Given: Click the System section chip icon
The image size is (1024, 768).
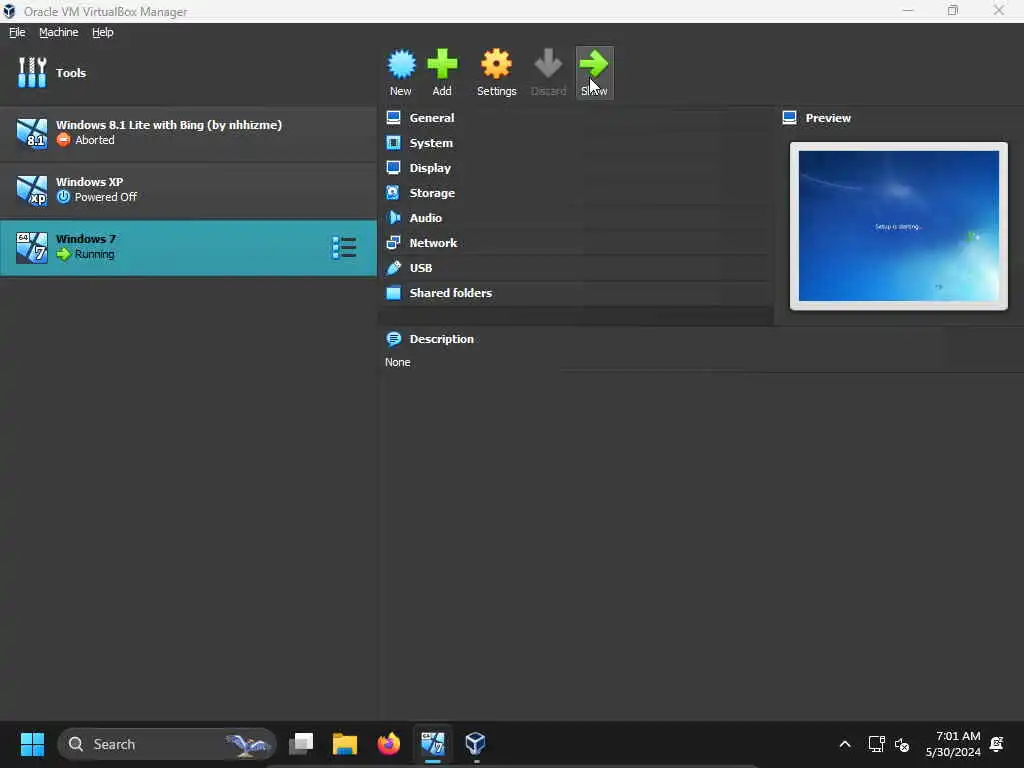Looking at the screenshot, I should pyautogui.click(x=393, y=142).
